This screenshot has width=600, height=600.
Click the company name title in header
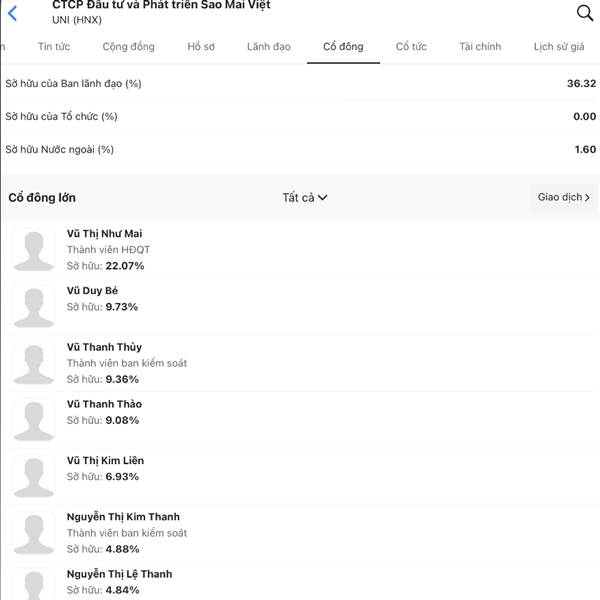click(x=161, y=5)
